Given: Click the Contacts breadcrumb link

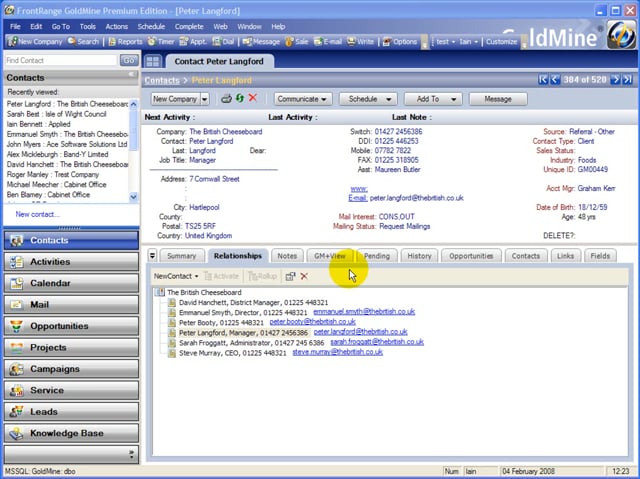Looking at the screenshot, I should click(162, 80).
